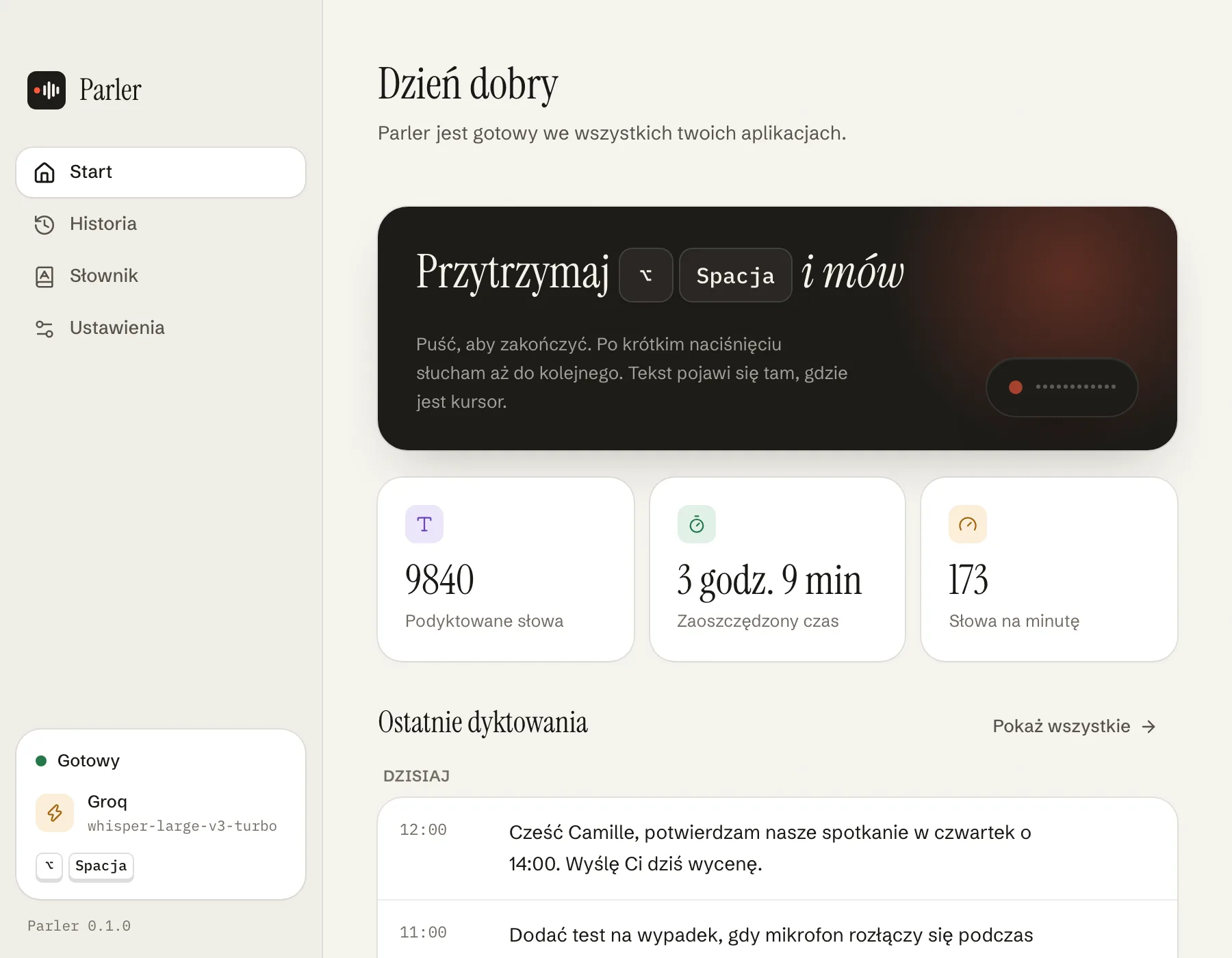Open the Start menu item
The width and height of the screenshot is (1232, 958).
tap(161, 172)
